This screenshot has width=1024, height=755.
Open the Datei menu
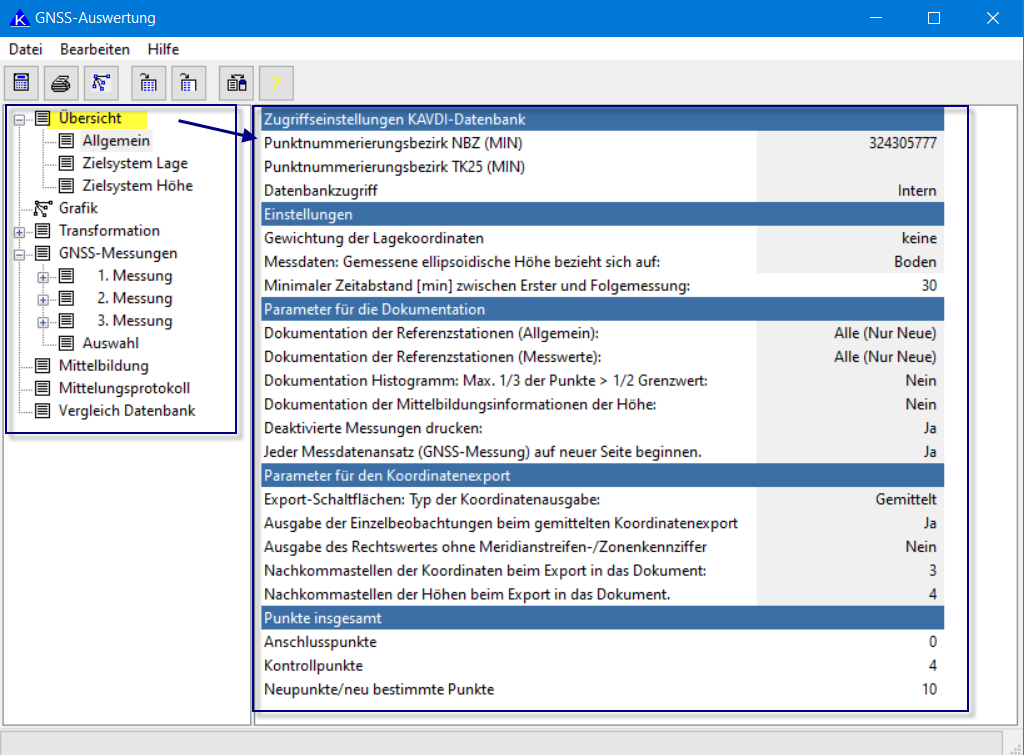click(x=25, y=49)
